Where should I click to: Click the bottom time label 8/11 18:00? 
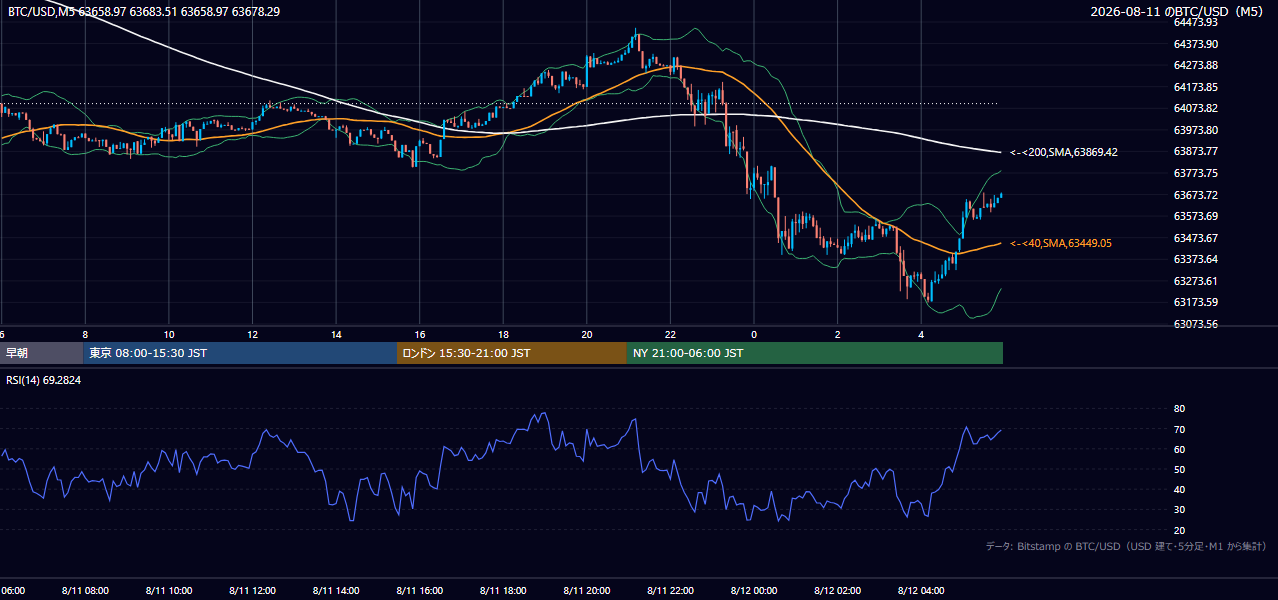tap(504, 590)
